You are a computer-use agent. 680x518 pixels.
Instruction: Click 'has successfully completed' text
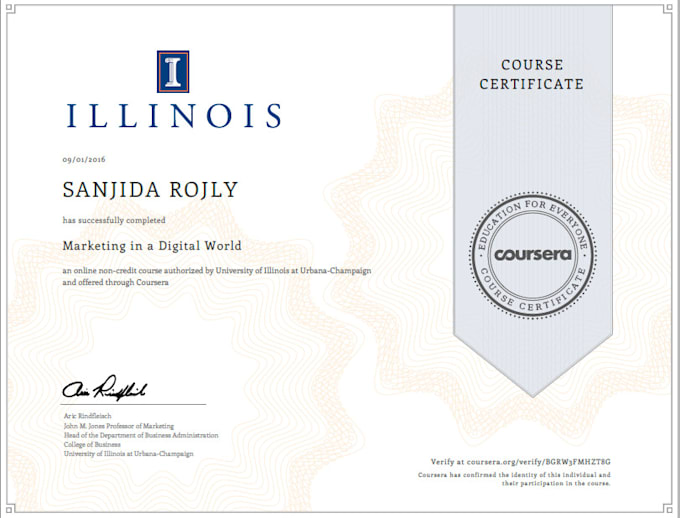[114, 220]
